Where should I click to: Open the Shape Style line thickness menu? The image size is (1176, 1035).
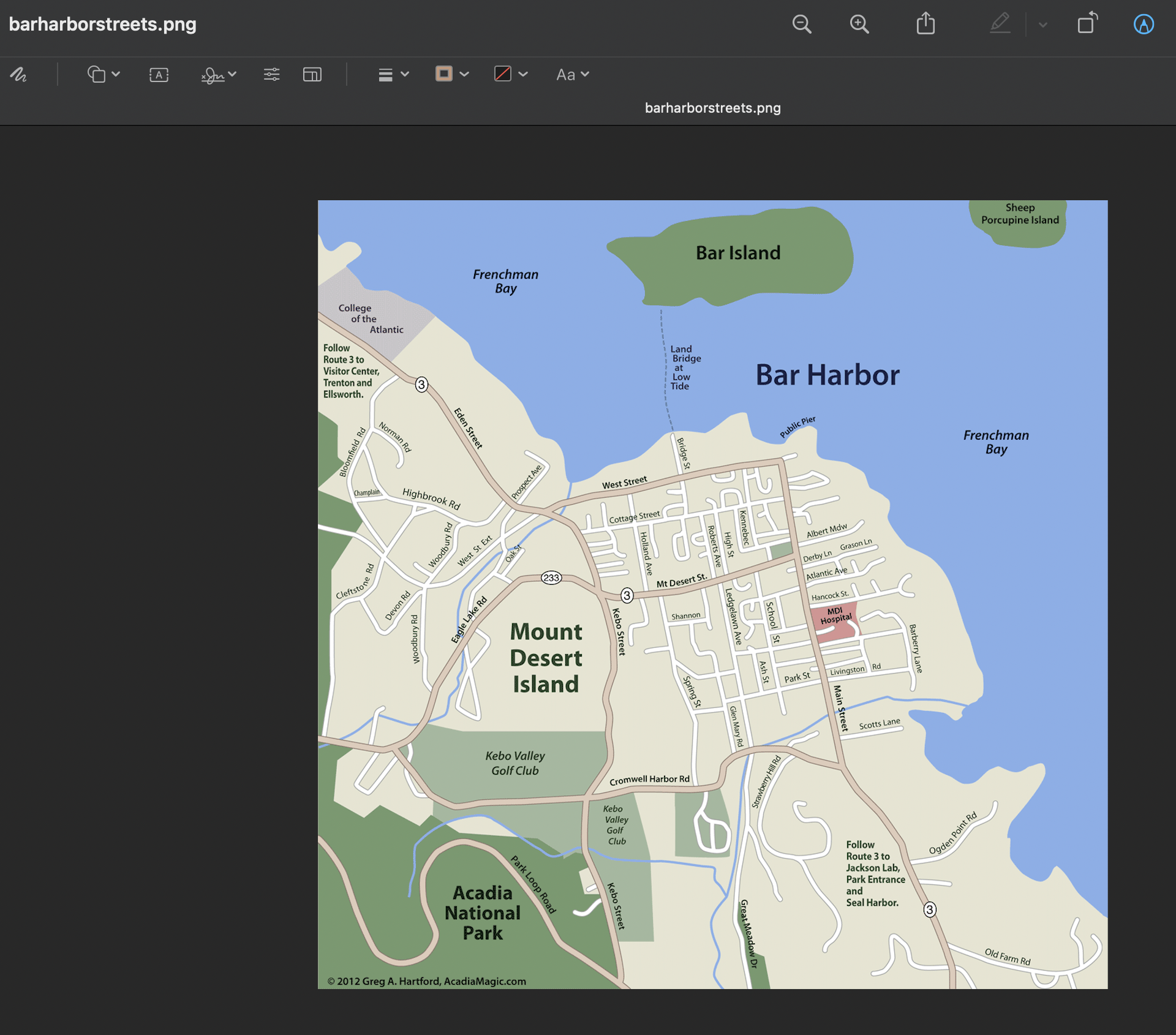(385, 75)
